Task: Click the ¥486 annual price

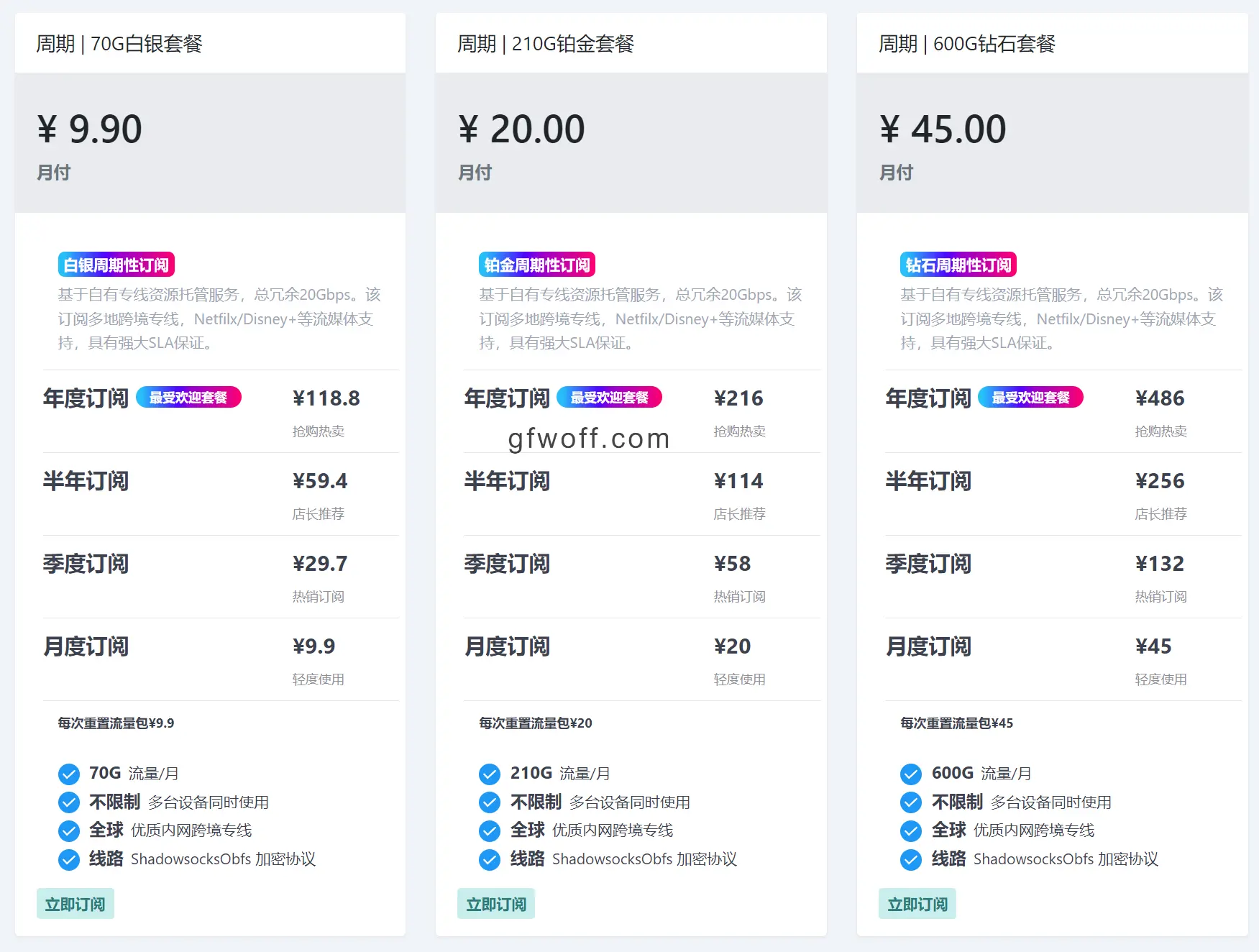Action: (1160, 398)
